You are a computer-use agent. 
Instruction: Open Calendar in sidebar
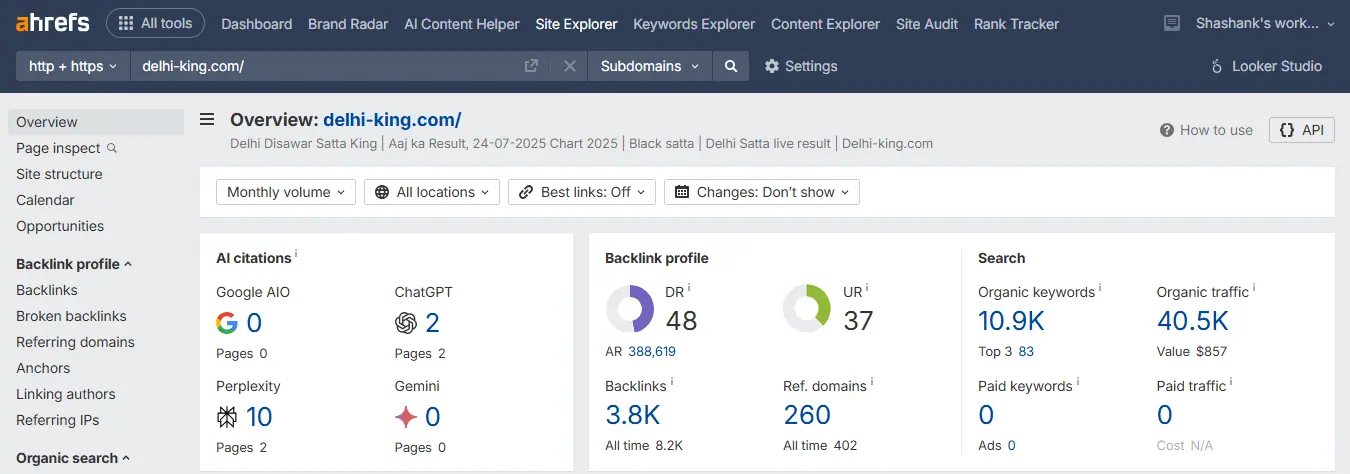[45, 200]
